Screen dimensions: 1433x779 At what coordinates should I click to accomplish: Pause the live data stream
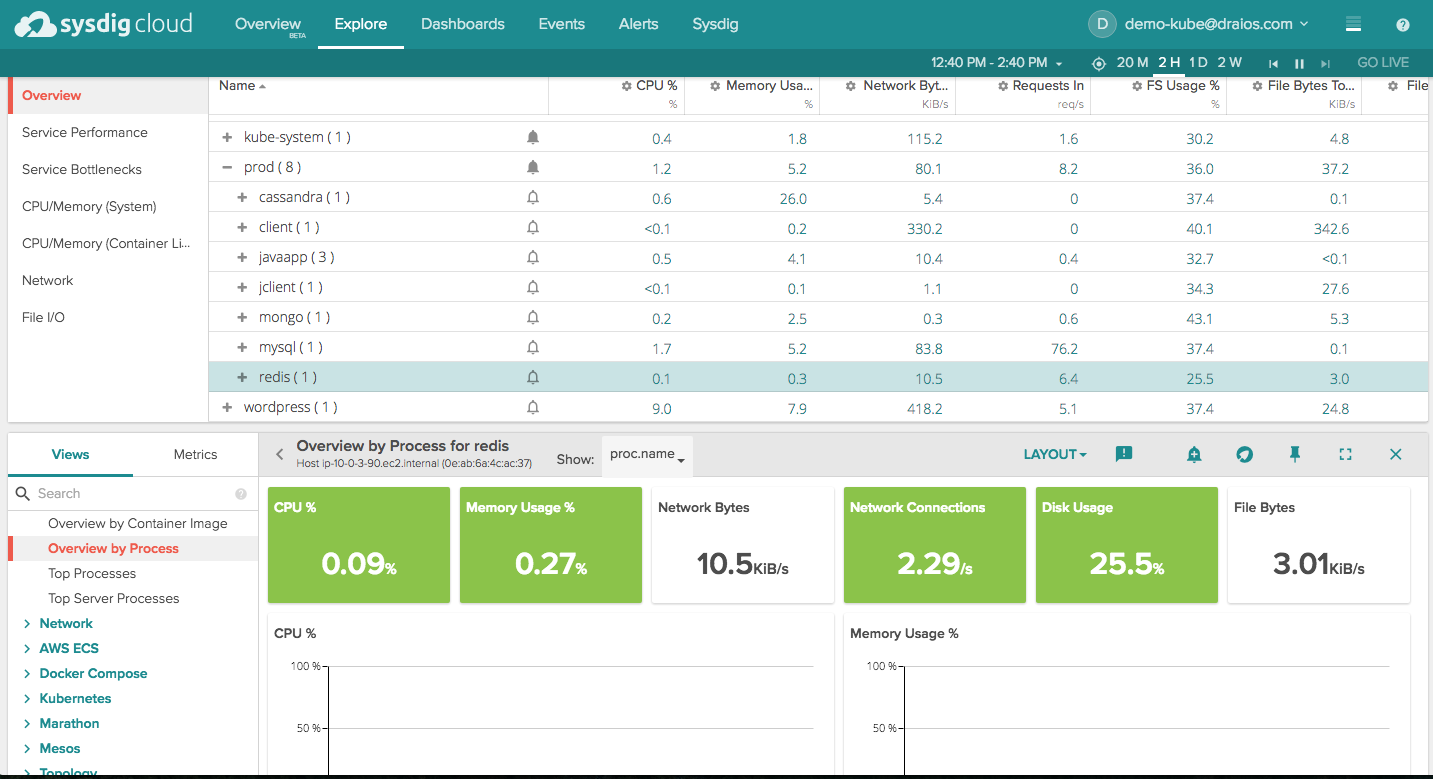click(1299, 63)
